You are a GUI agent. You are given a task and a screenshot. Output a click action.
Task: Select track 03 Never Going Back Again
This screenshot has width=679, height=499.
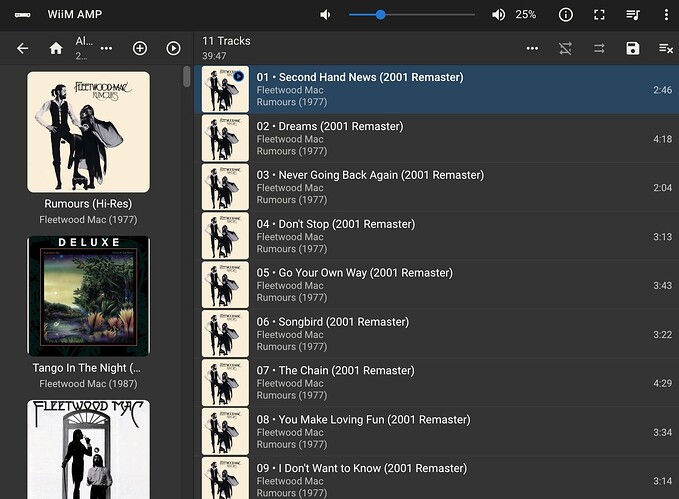pos(436,188)
